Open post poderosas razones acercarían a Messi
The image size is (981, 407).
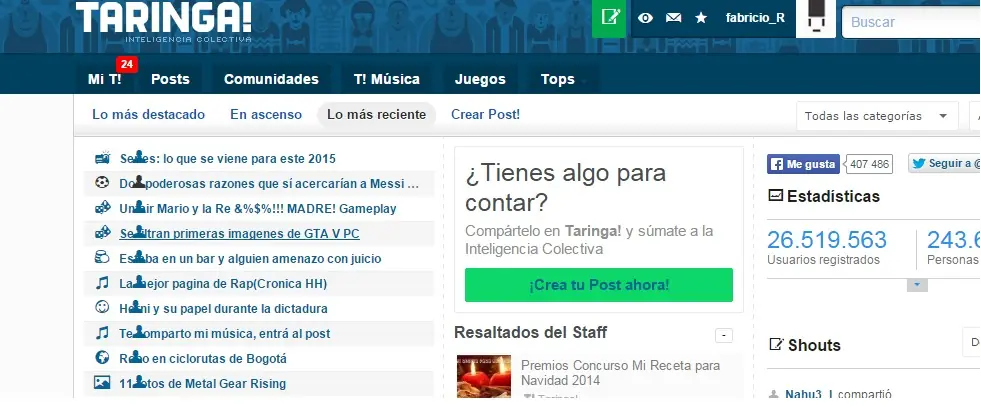pos(269,184)
